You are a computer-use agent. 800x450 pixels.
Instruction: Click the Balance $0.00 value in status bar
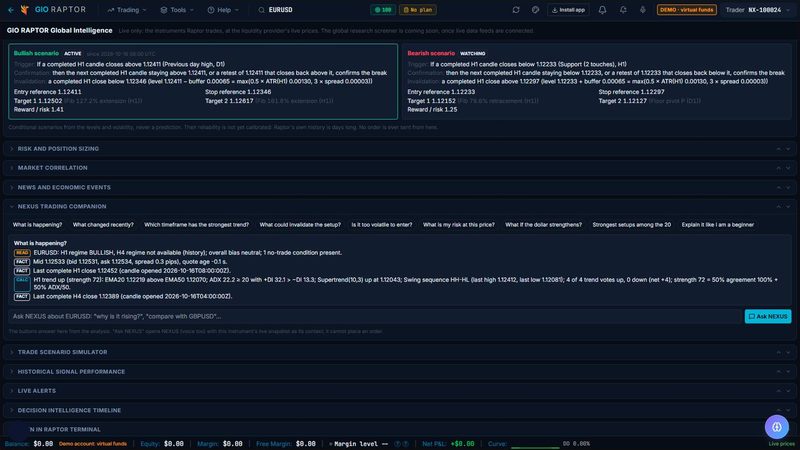(x=43, y=444)
